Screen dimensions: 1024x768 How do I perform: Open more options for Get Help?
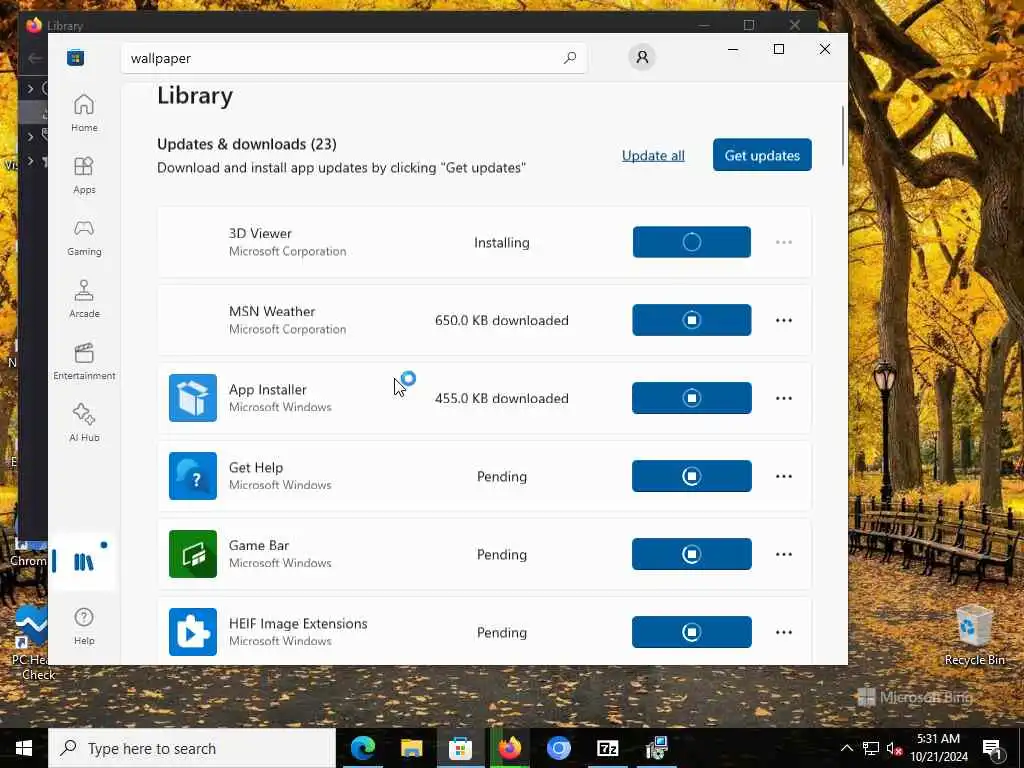coord(784,476)
